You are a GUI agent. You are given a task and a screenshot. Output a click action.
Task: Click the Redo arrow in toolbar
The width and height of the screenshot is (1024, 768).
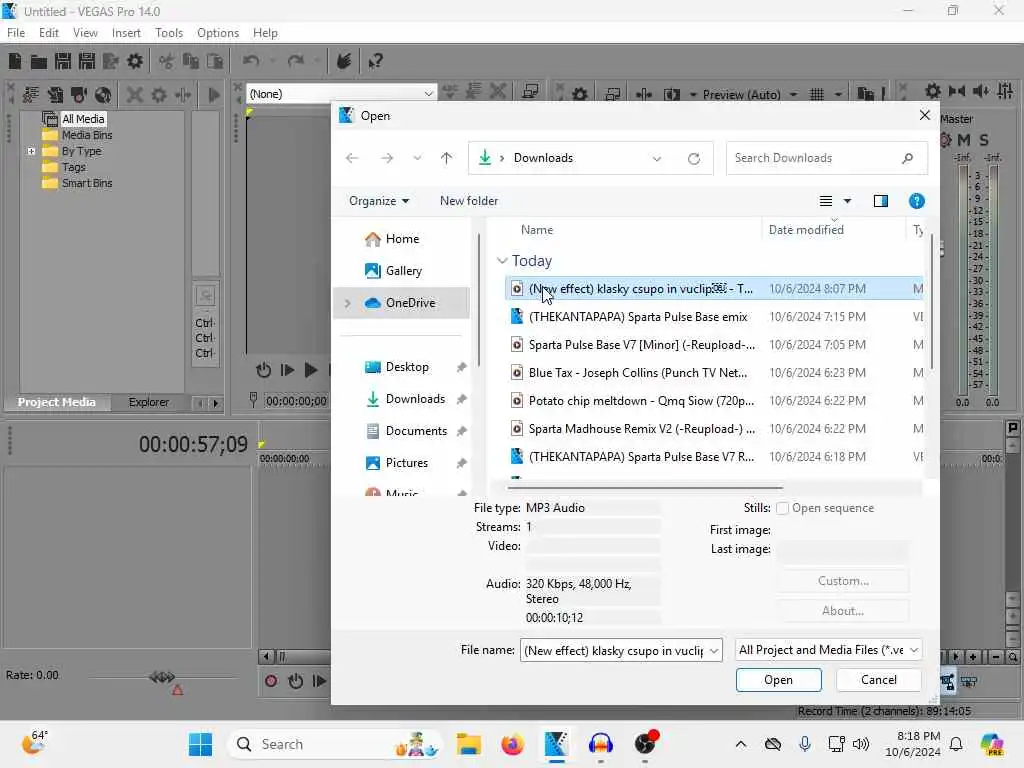(x=296, y=61)
